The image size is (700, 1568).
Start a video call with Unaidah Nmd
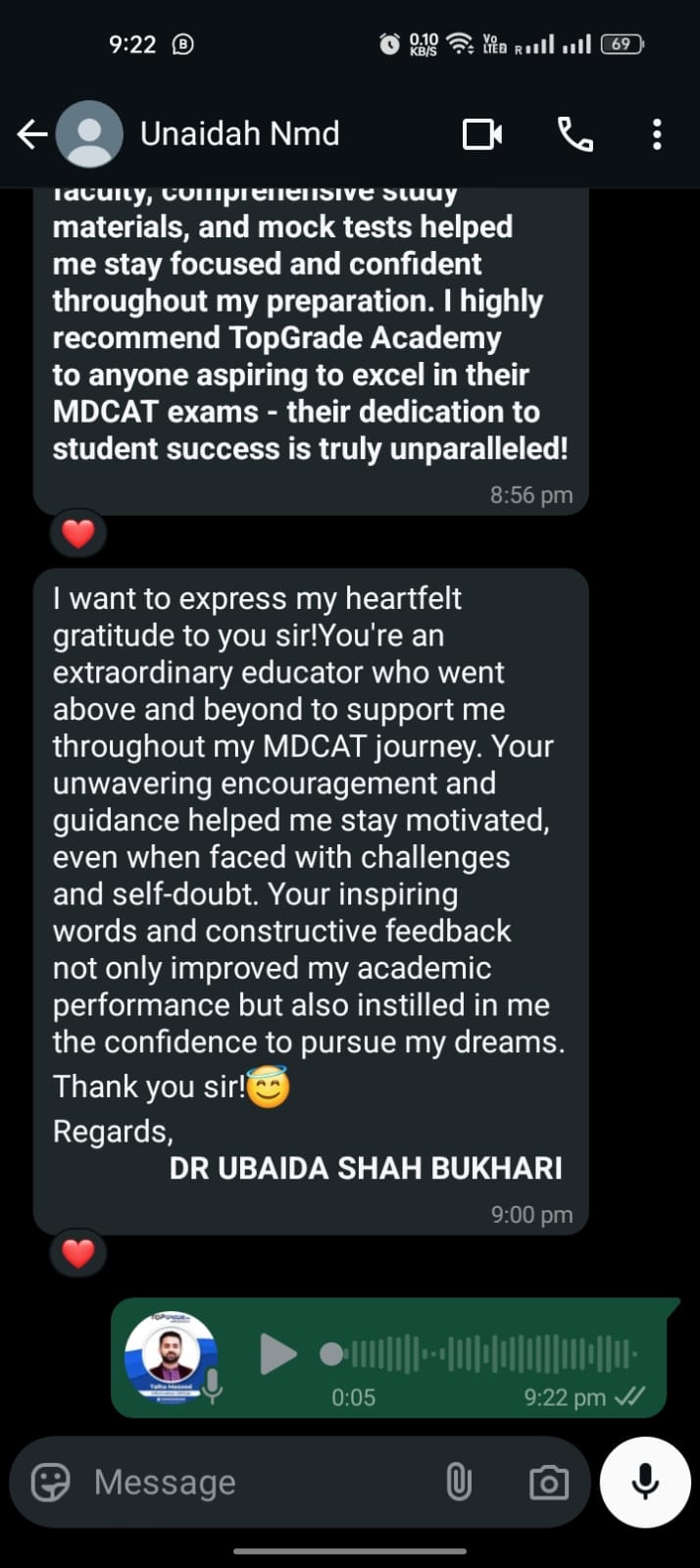click(x=481, y=134)
